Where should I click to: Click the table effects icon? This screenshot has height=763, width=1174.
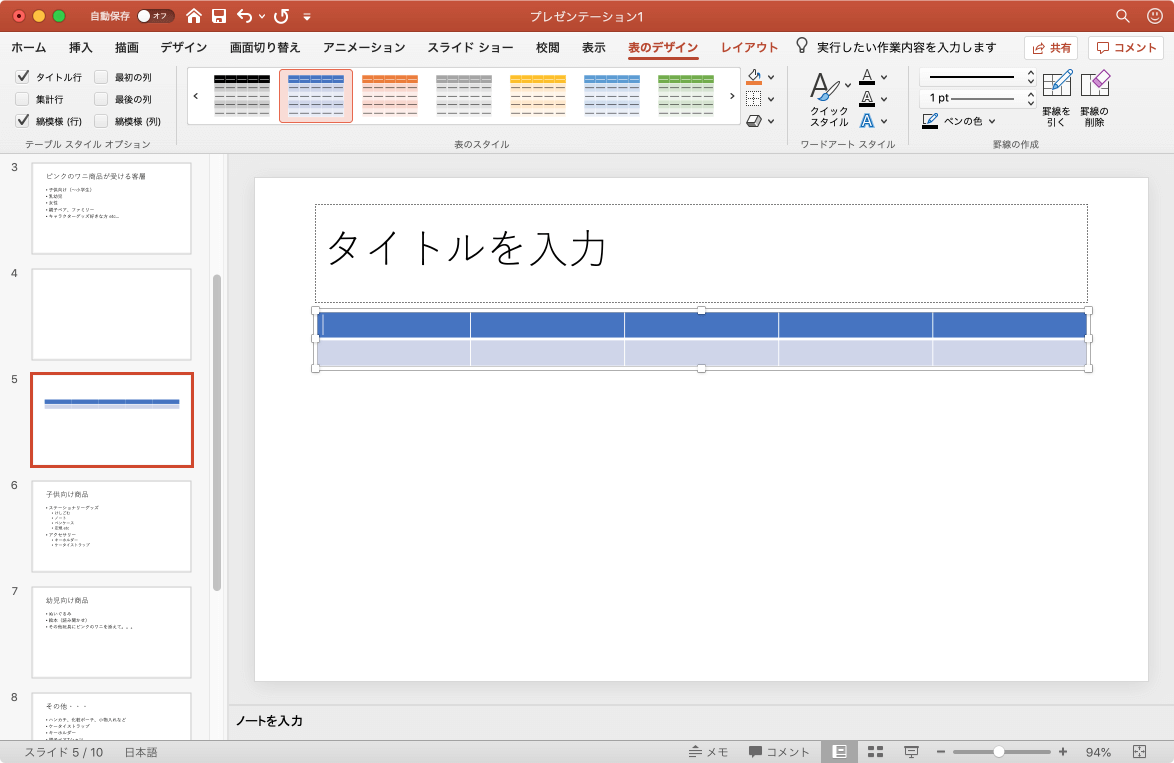point(754,121)
